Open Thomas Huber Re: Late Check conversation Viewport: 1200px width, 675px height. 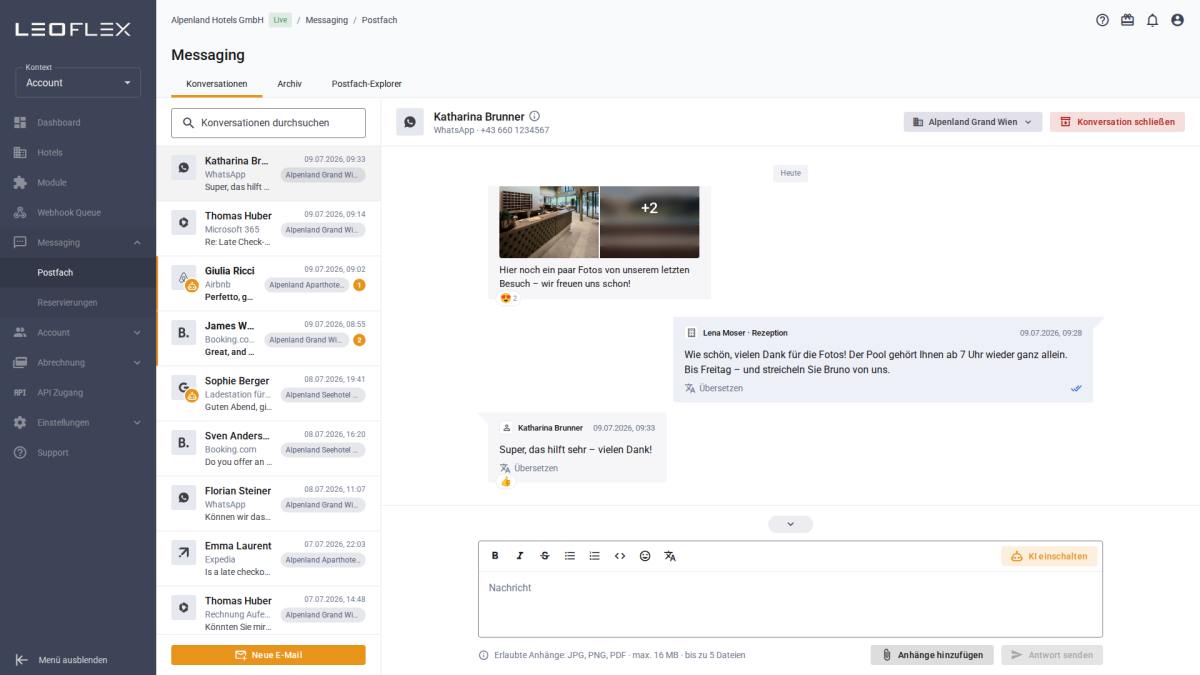[268, 228]
